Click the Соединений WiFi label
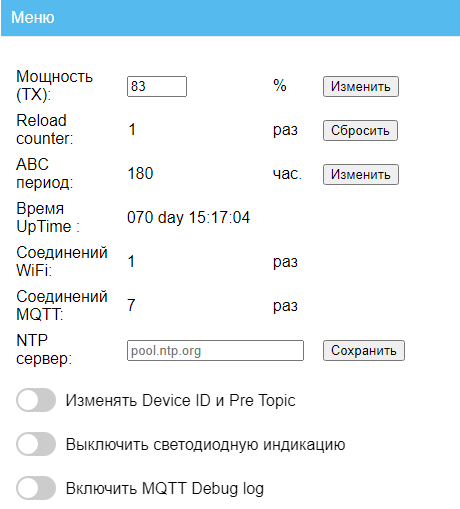Screen dimensions: 460x509 coord(62,262)
